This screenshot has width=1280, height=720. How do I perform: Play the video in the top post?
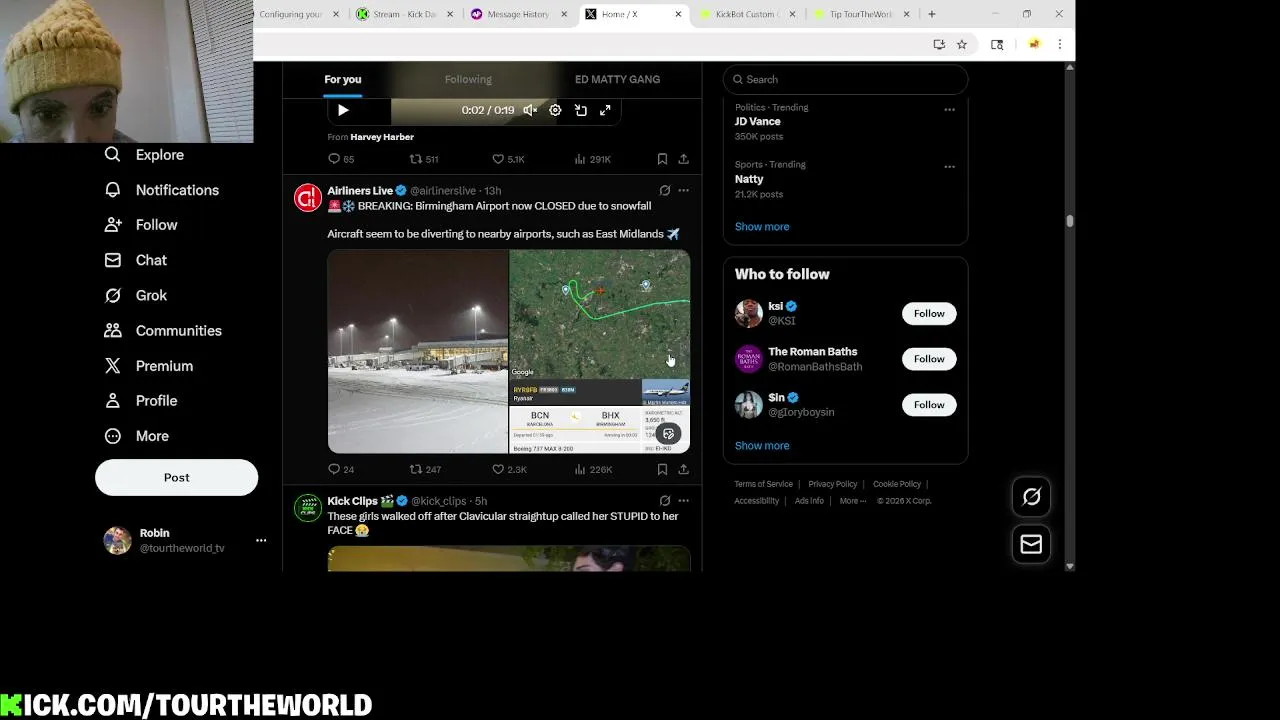pos(343,110)
